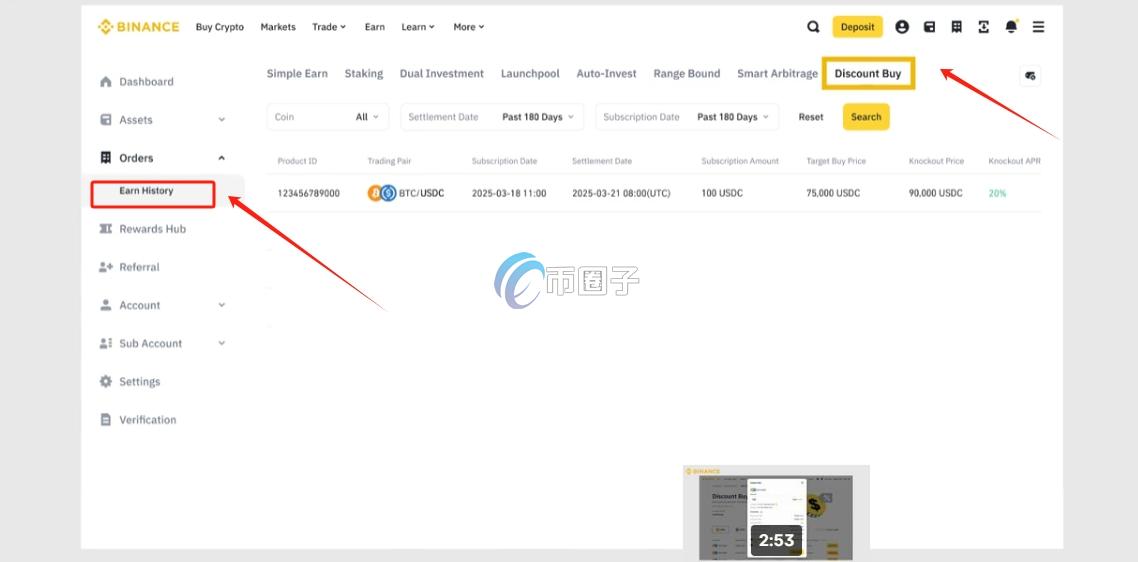The width and height of the screenshot is (1138, 562).
Task: Open the hamburger menu icon
Action: point(1039,27)
